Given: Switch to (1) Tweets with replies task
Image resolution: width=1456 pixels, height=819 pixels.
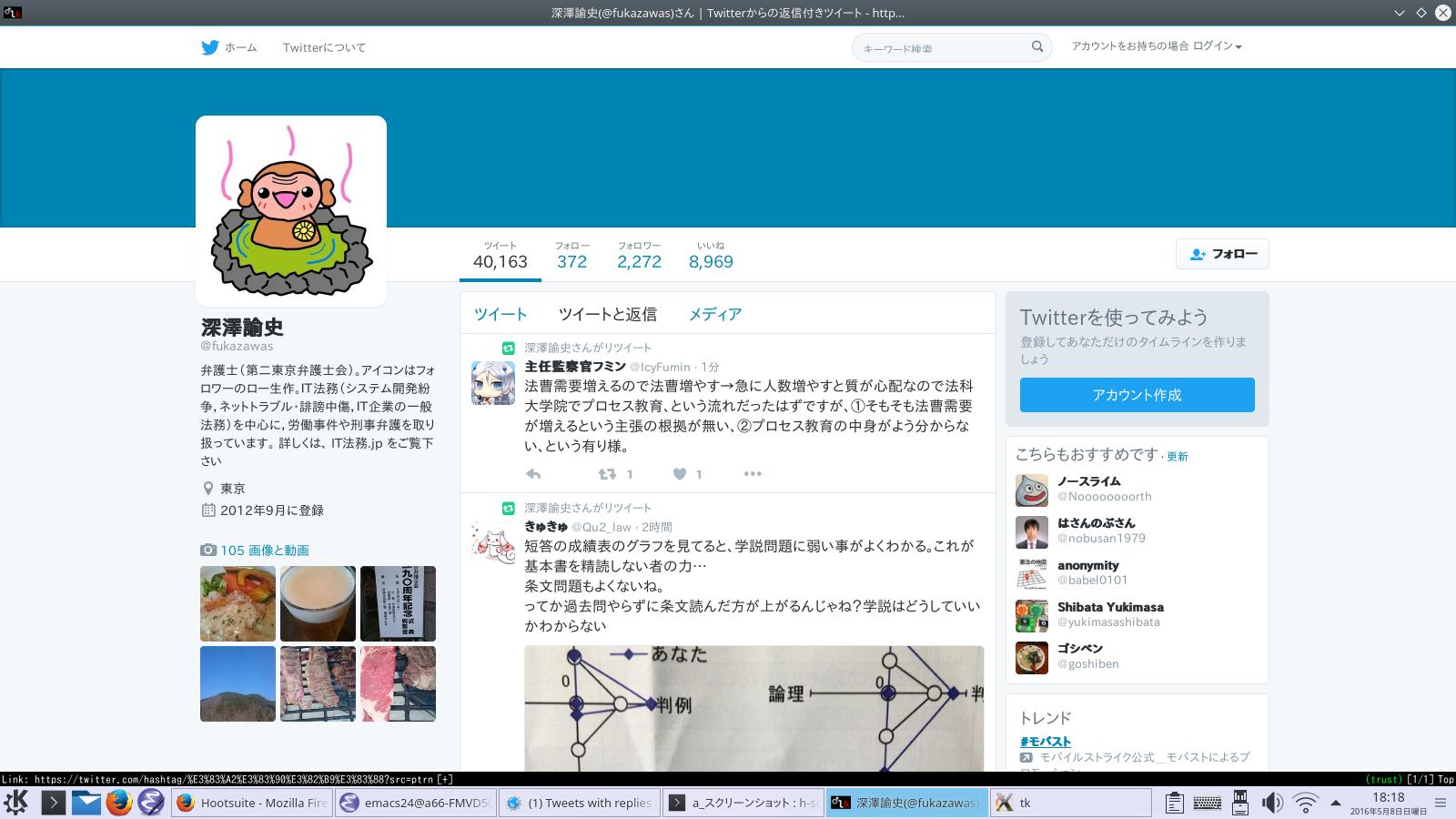Looking at the screenshot, I should [580, 803].
